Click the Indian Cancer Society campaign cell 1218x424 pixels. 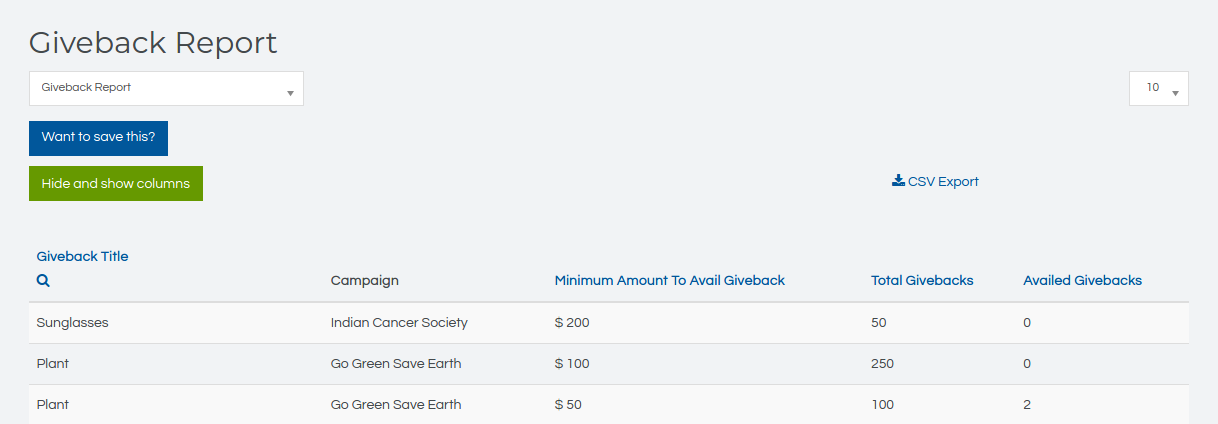pyautogui.click(x=399, y=323)
